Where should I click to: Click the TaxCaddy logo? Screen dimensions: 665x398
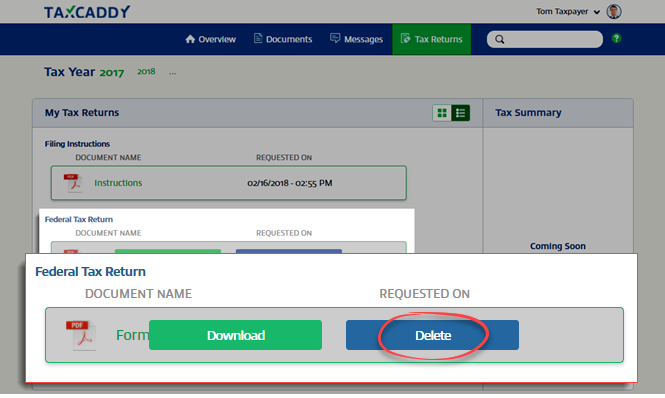[87, 12]
